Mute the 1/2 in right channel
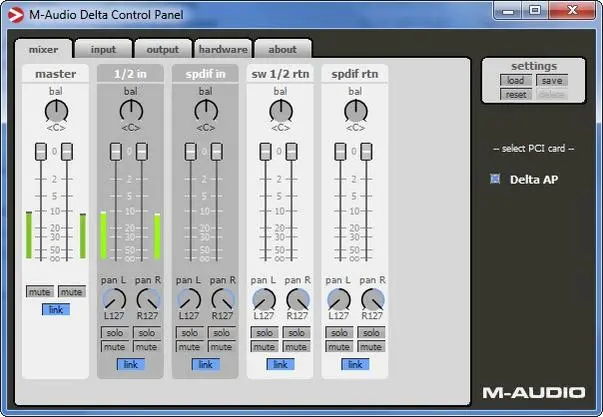 (147, 347)
